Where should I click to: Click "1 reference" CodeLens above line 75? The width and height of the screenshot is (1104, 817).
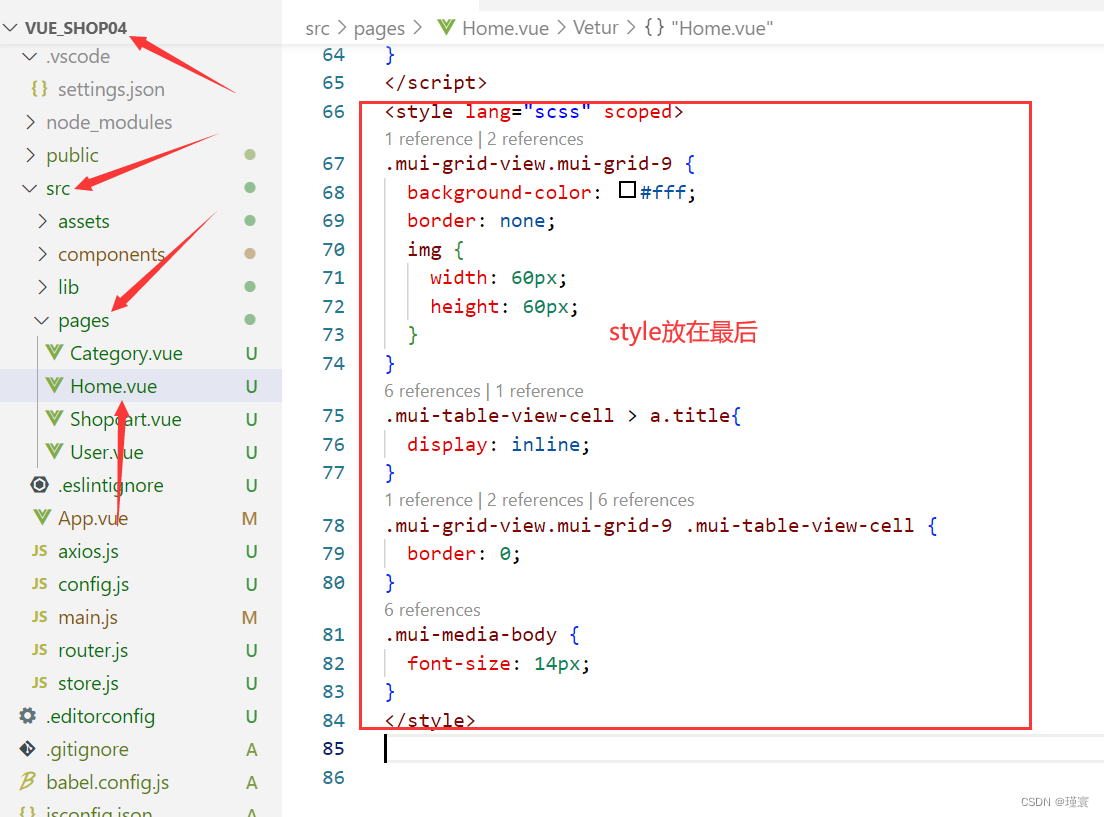(539, 391)
